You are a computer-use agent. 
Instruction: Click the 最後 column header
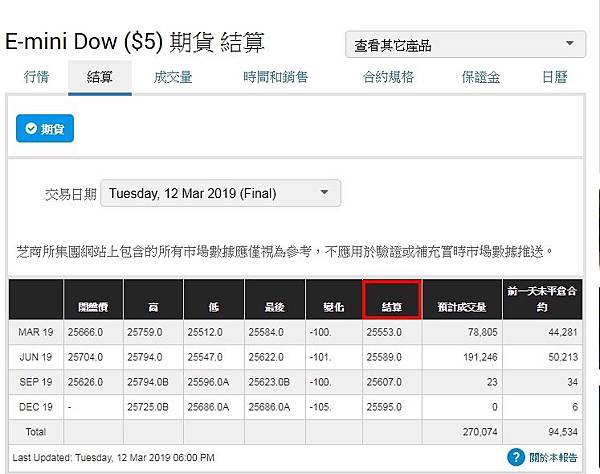275,300
